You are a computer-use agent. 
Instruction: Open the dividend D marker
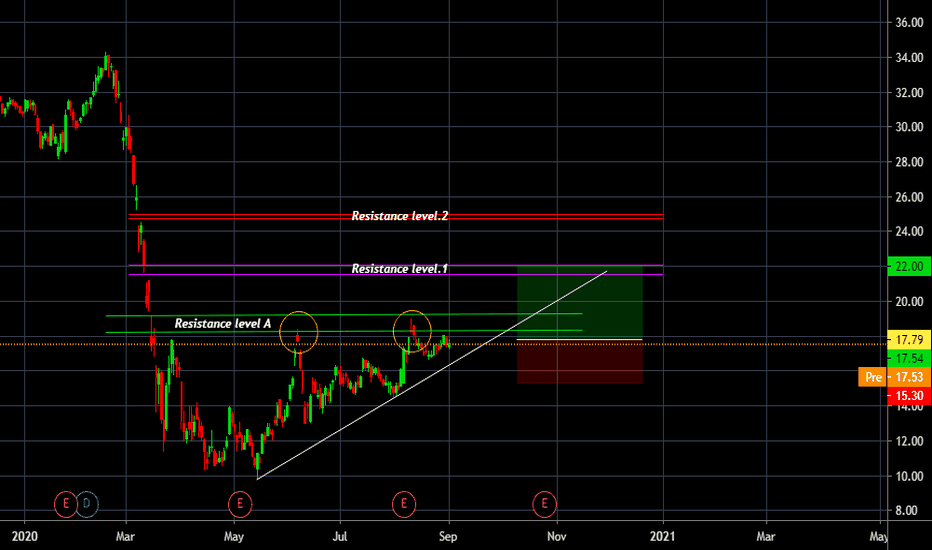click(87, 504)
